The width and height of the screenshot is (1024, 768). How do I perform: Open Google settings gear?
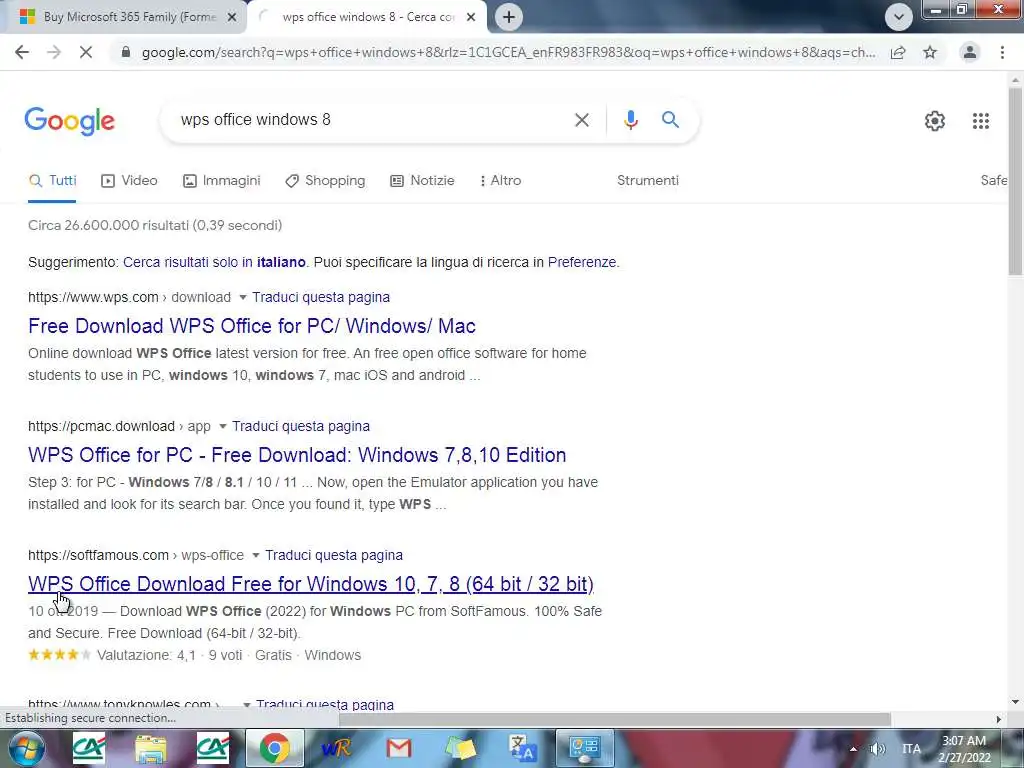click(935, 121)
